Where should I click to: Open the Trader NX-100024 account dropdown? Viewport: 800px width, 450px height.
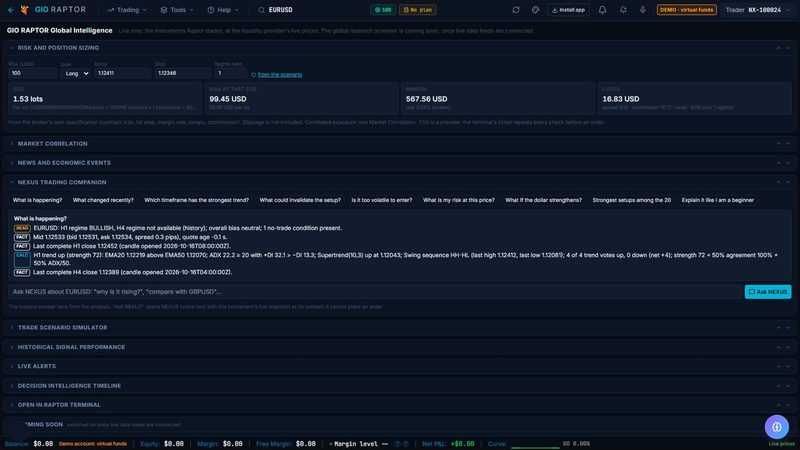[x=758, y=10]
